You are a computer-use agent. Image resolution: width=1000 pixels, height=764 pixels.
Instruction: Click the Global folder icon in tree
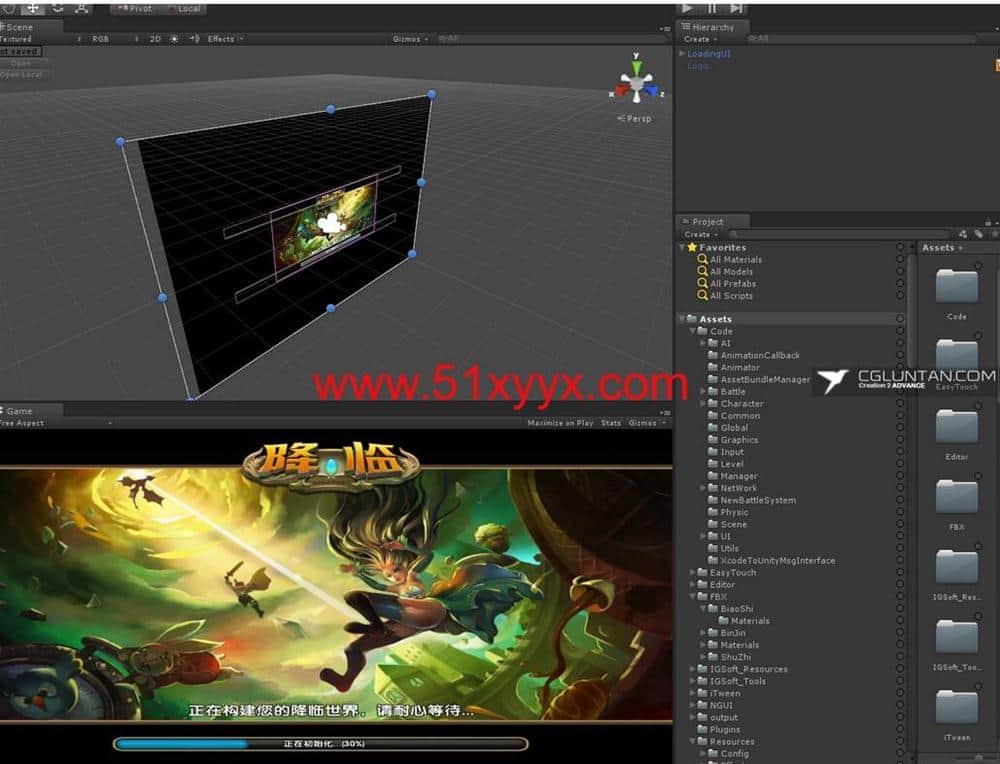coord(713,428)
